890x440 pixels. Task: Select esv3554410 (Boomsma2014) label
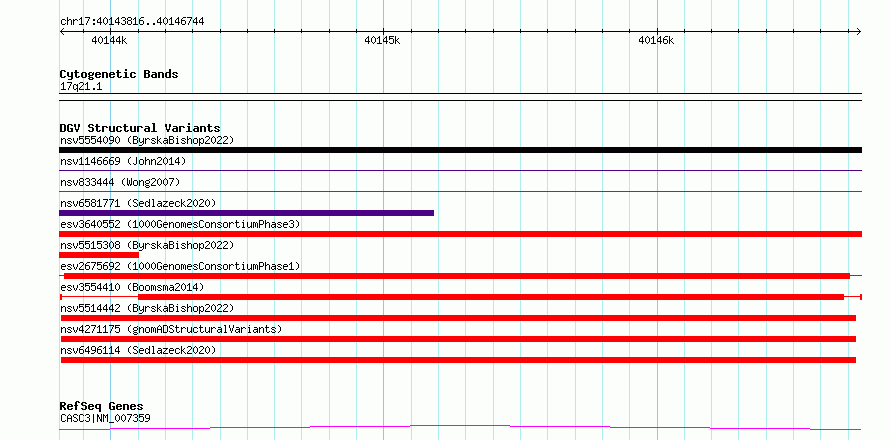[132, 287]
